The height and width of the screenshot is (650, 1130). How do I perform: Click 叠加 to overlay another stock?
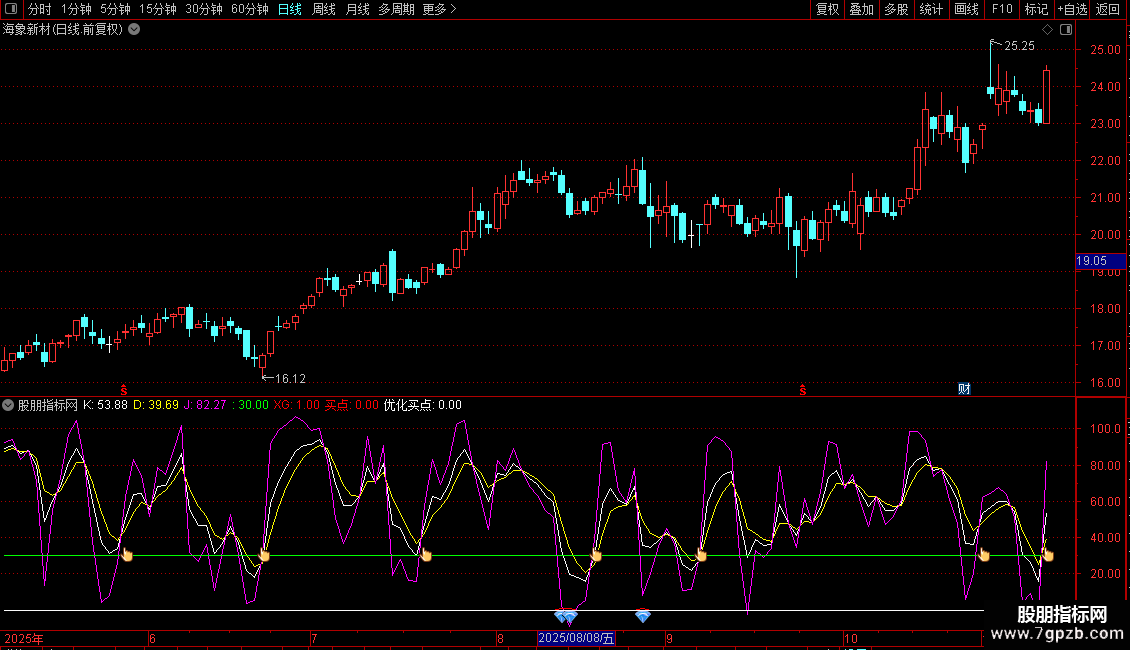click(861, 9)
